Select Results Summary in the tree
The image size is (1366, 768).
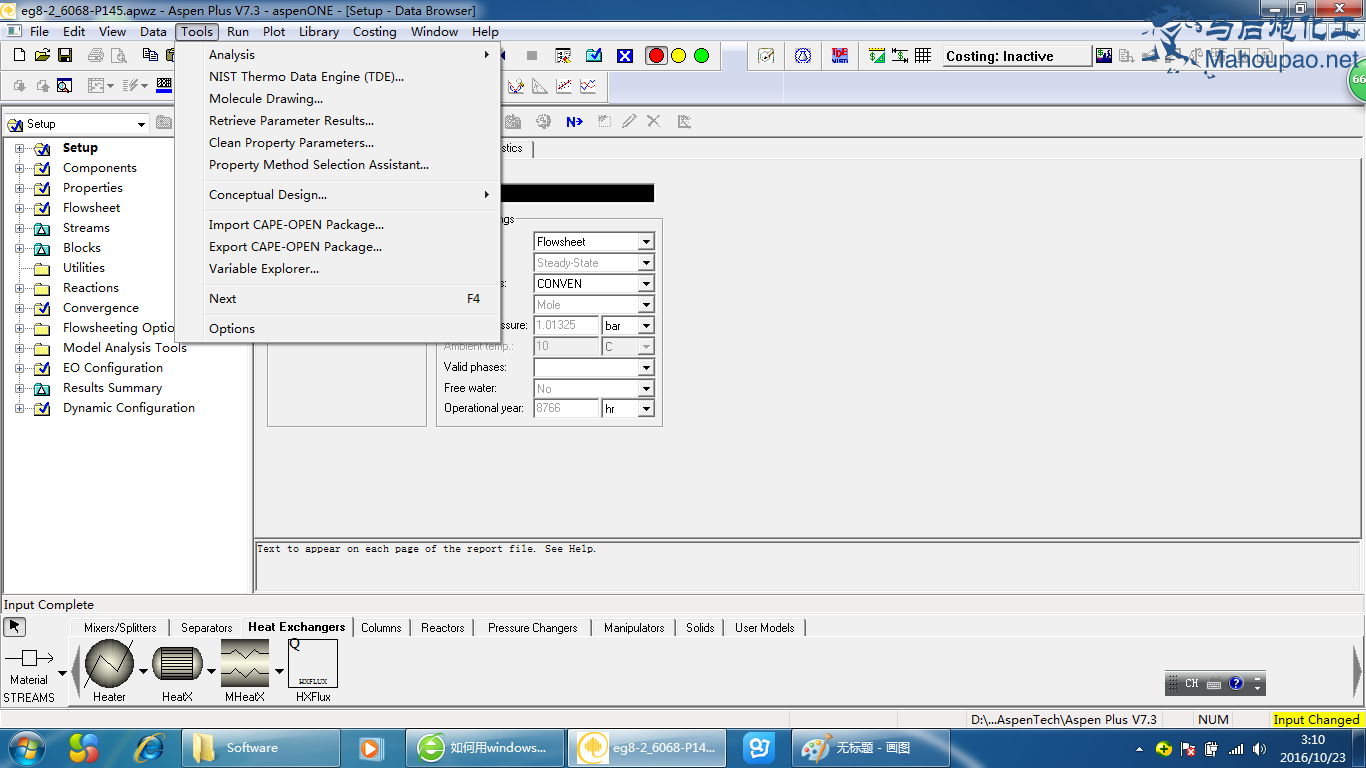(112, 388)
